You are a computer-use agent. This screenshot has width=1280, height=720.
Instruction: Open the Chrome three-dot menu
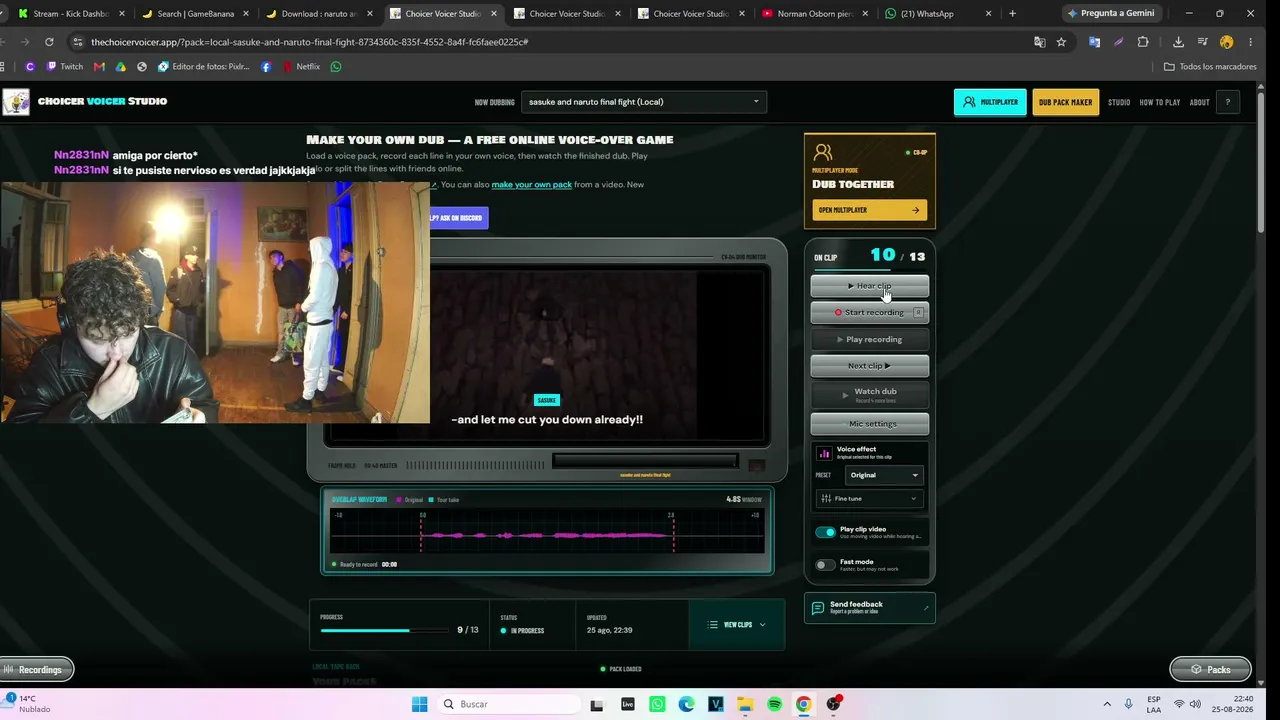click(x=1251, y=42)
